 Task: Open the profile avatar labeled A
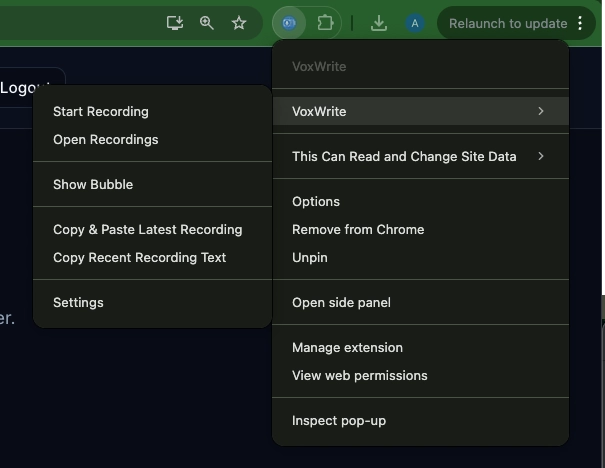[415, 23]
